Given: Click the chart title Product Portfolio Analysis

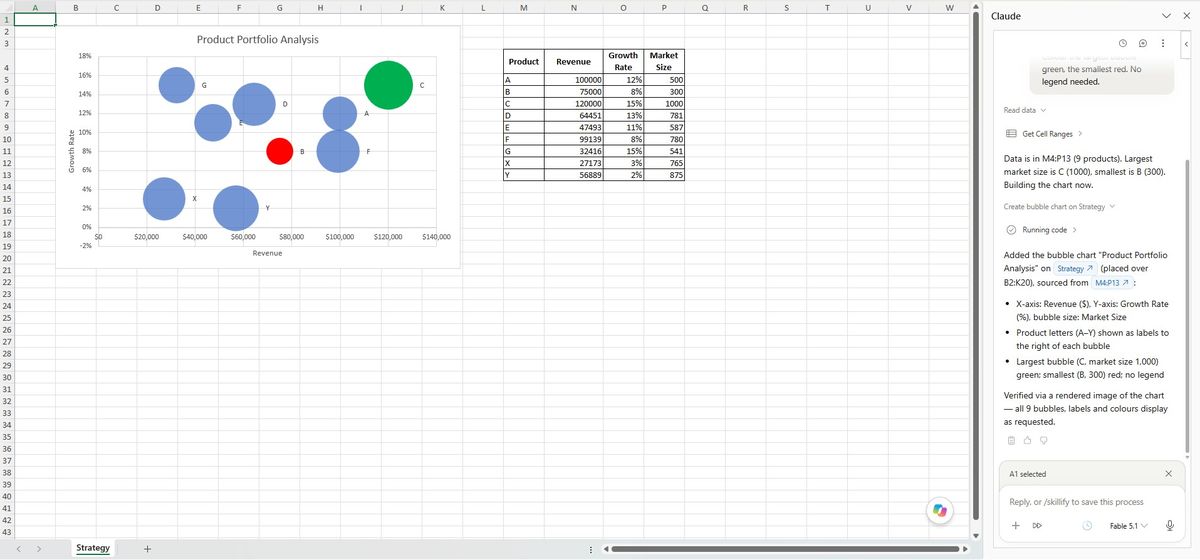Looking at the screenshot, I should 258,40.
